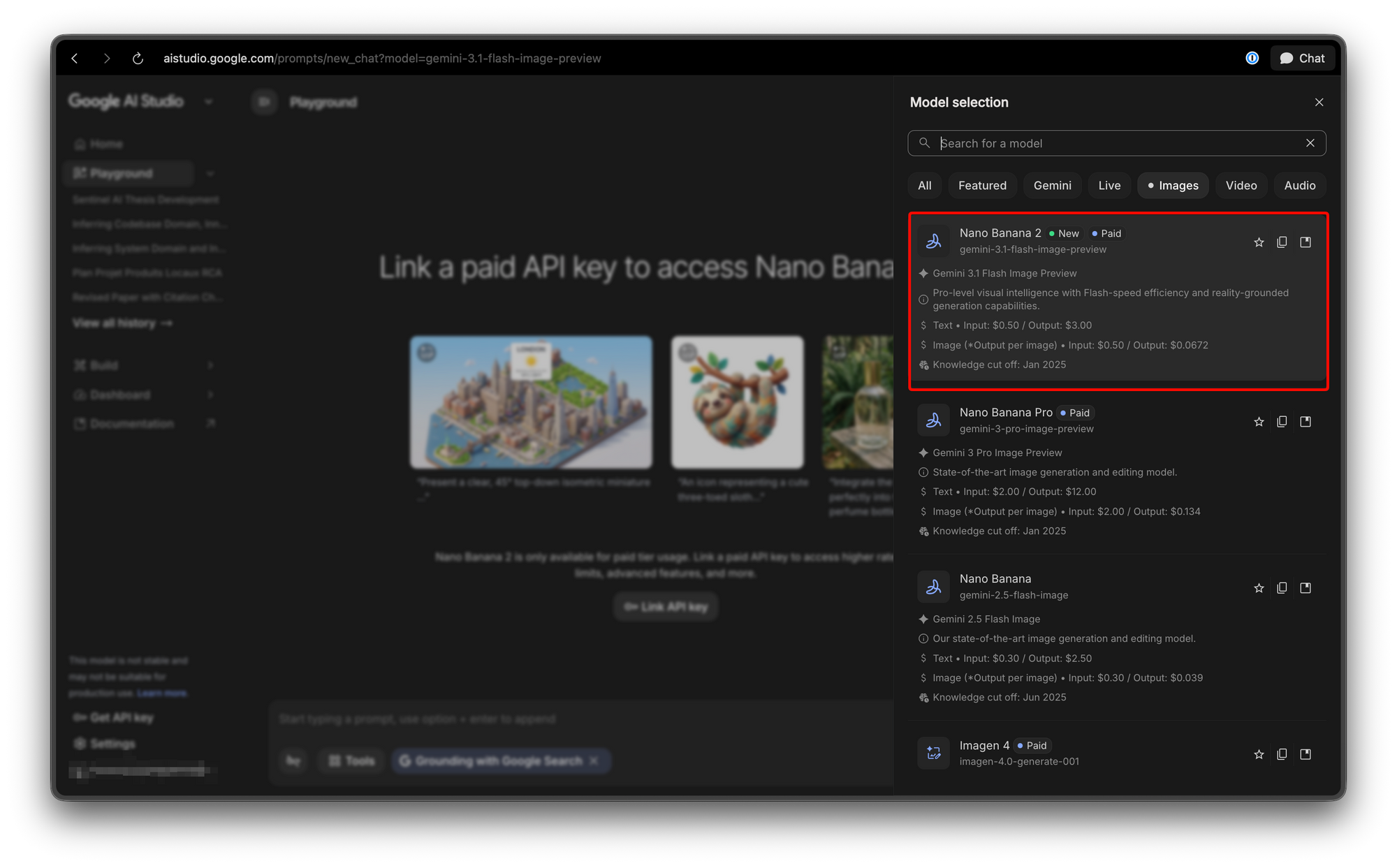Open the Documentation sidebar link
1397x868 pixels.
pyautogui.click(x=143, y=424)
